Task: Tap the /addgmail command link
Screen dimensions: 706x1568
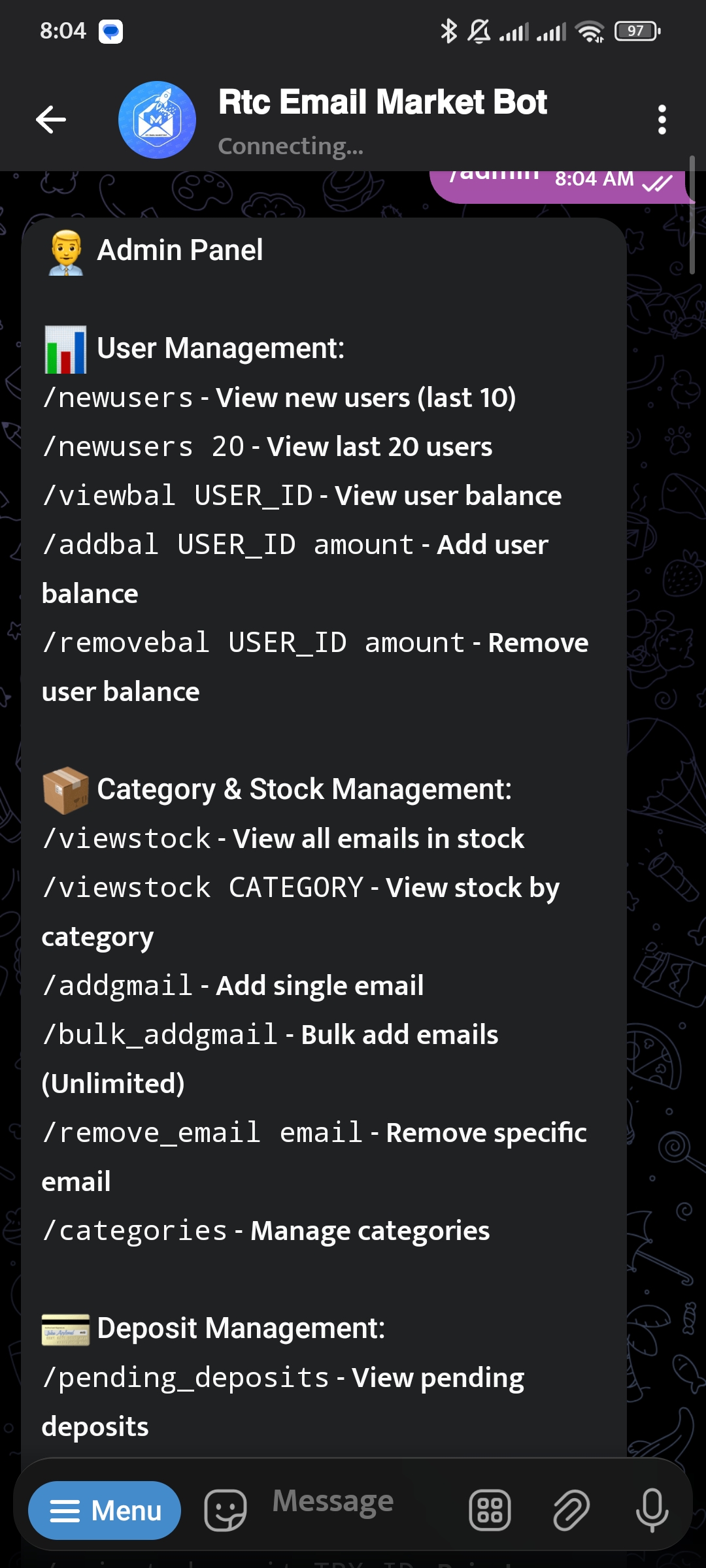Action: (118, 986)
